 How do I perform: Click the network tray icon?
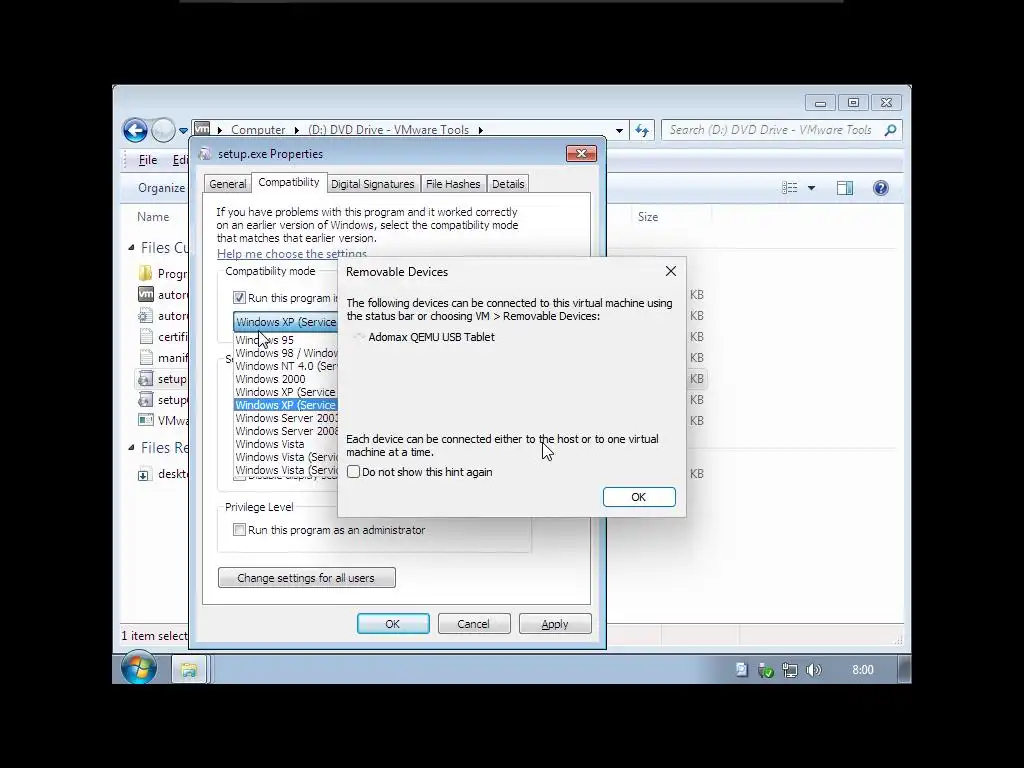[790, 670]
